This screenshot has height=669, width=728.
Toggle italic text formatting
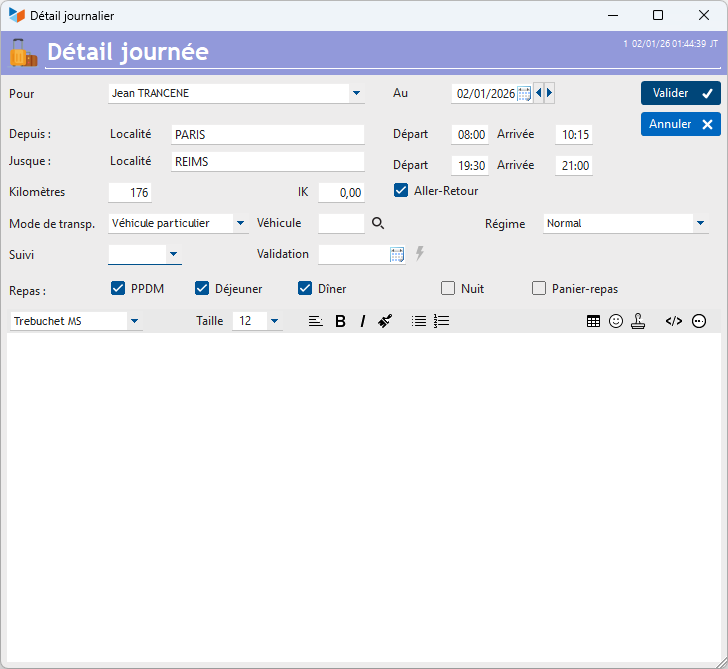pos(362,321)
